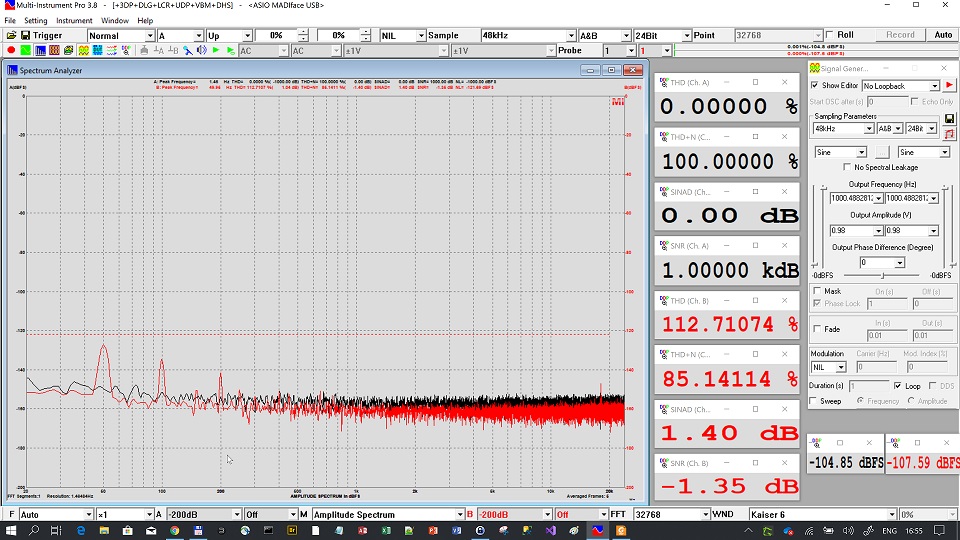Click the open folder icon
Screen dimensions: 960x540
[10, 35]
